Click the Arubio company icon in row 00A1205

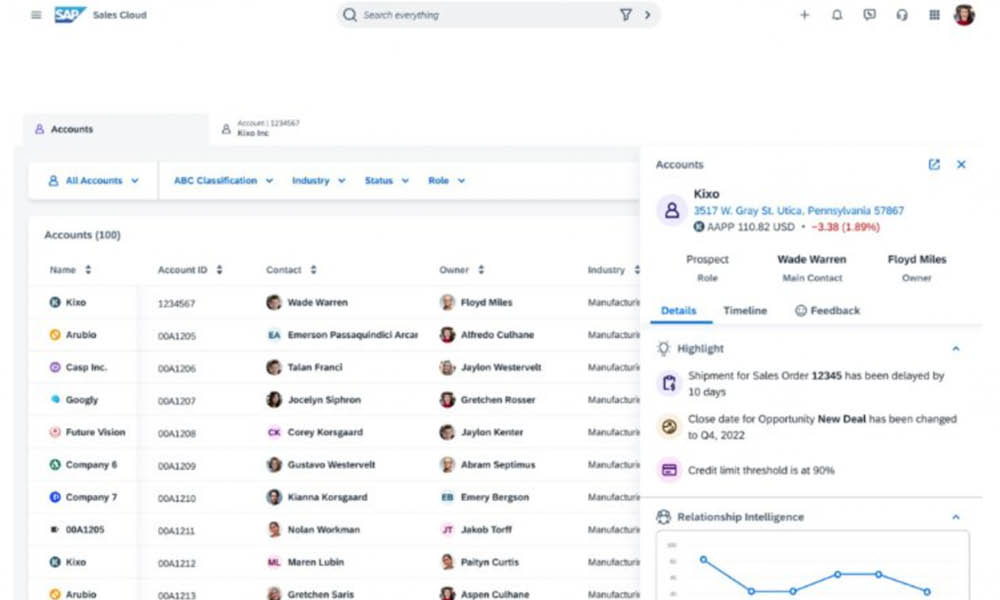[55, 334]
